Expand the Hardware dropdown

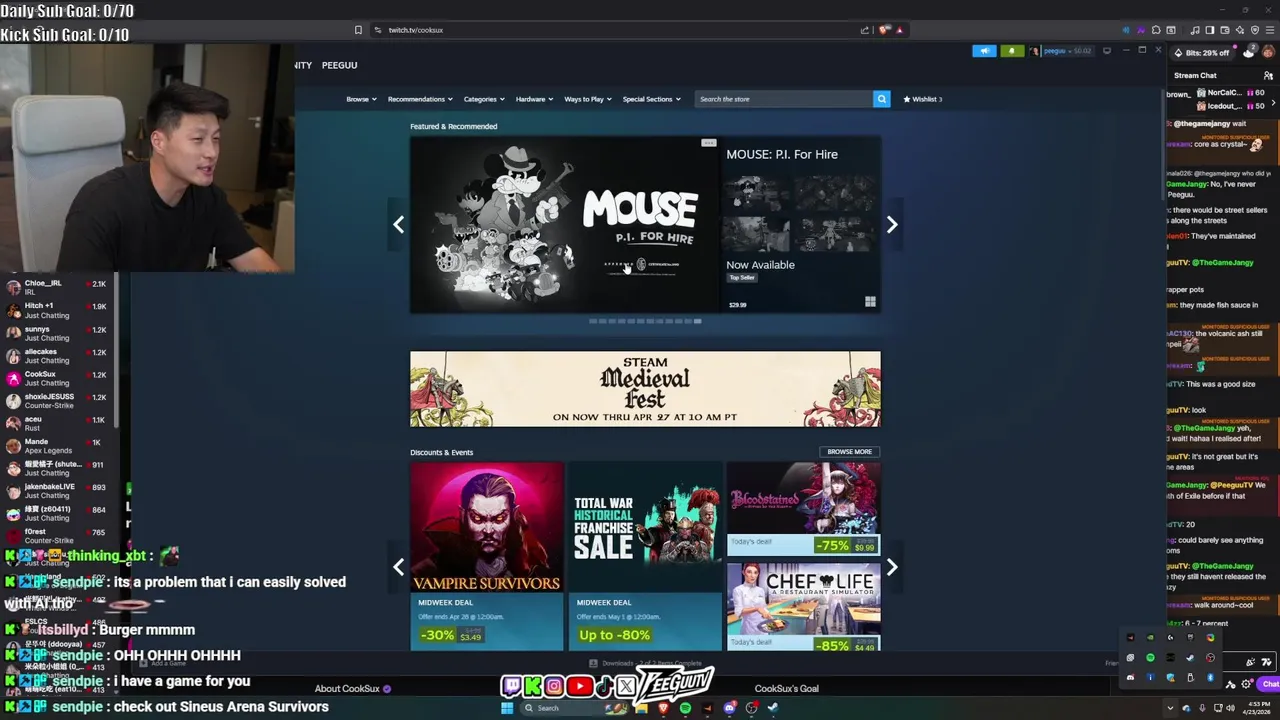pos(534,99)
